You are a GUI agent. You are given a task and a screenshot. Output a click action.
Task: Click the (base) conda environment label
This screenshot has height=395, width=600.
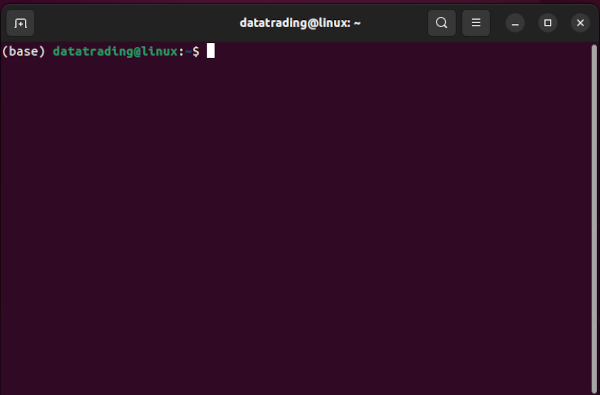click(24, 51)
